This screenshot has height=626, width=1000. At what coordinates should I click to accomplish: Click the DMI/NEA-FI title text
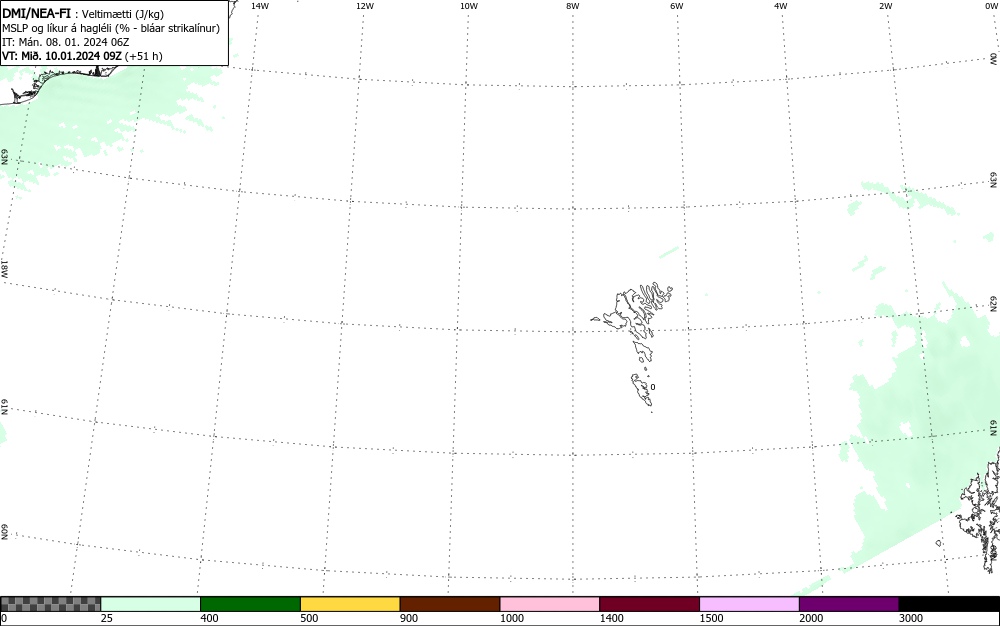tap(36, 13)
